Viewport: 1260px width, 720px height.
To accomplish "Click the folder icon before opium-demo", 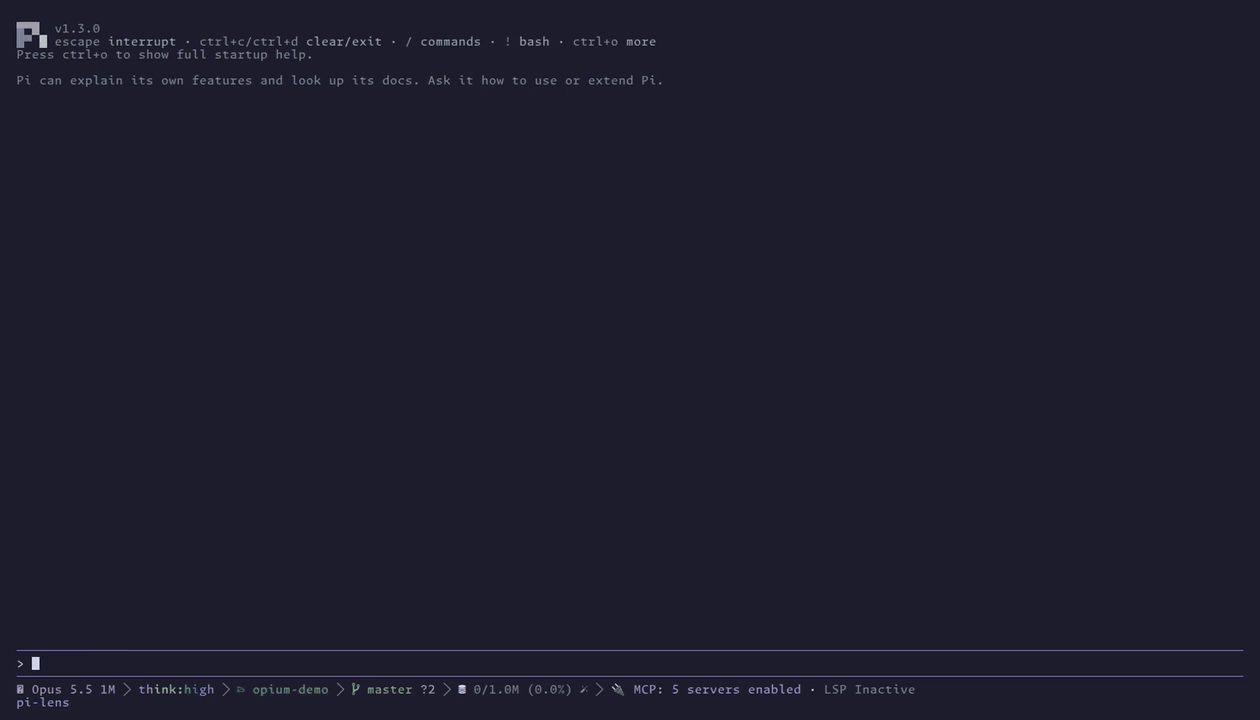I will 241,689.
